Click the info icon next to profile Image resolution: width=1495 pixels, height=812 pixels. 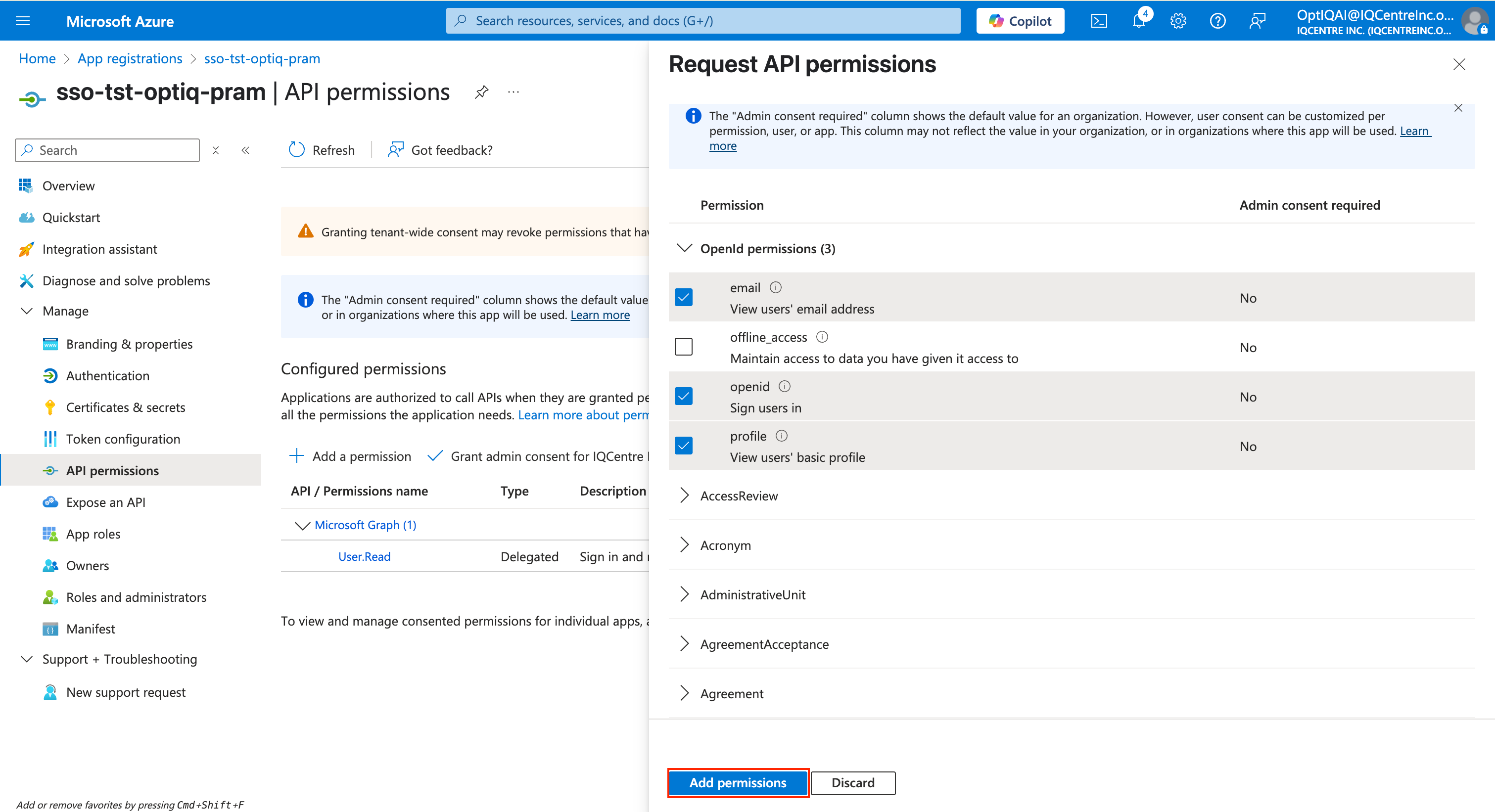782,436
